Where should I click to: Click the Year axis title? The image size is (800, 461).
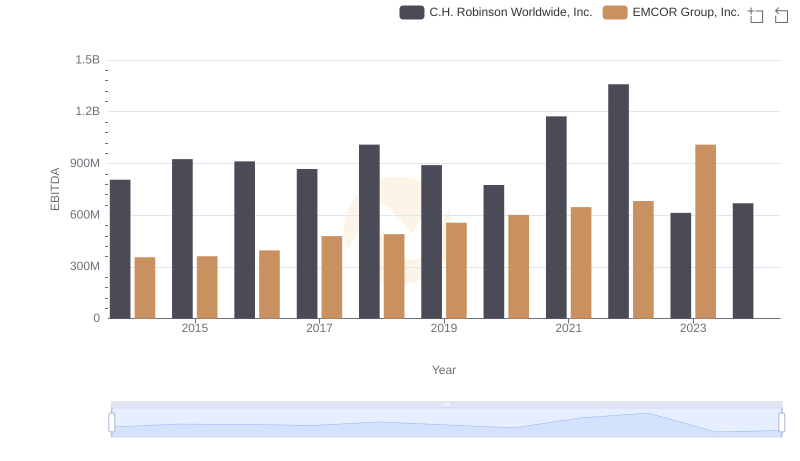coord(444,370)
